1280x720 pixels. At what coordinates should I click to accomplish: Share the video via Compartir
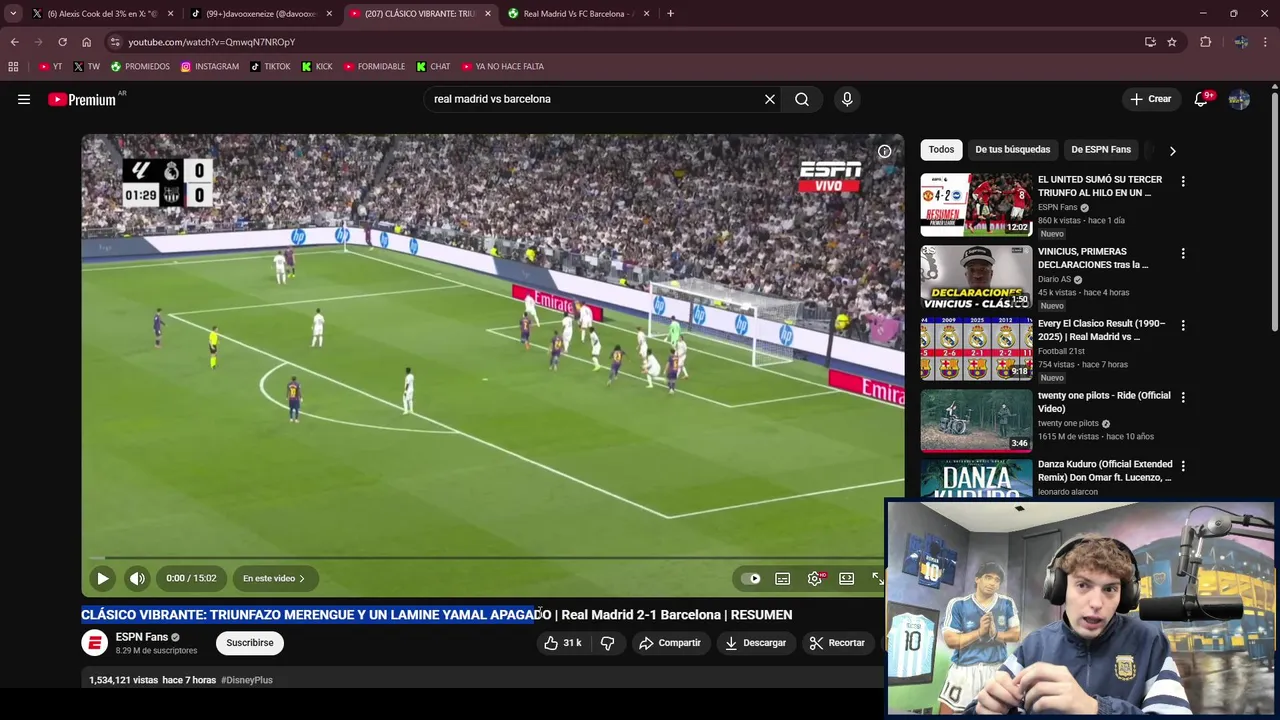click(x=670, y=643)
